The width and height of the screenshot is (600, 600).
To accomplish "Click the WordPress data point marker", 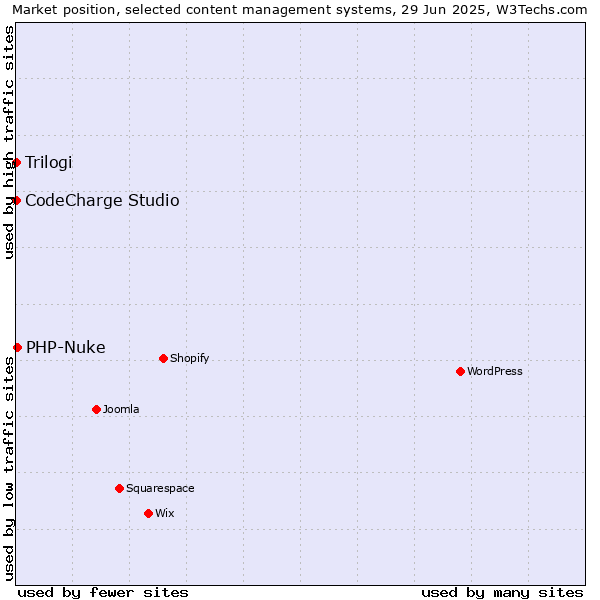I will (x=460, y=372).
